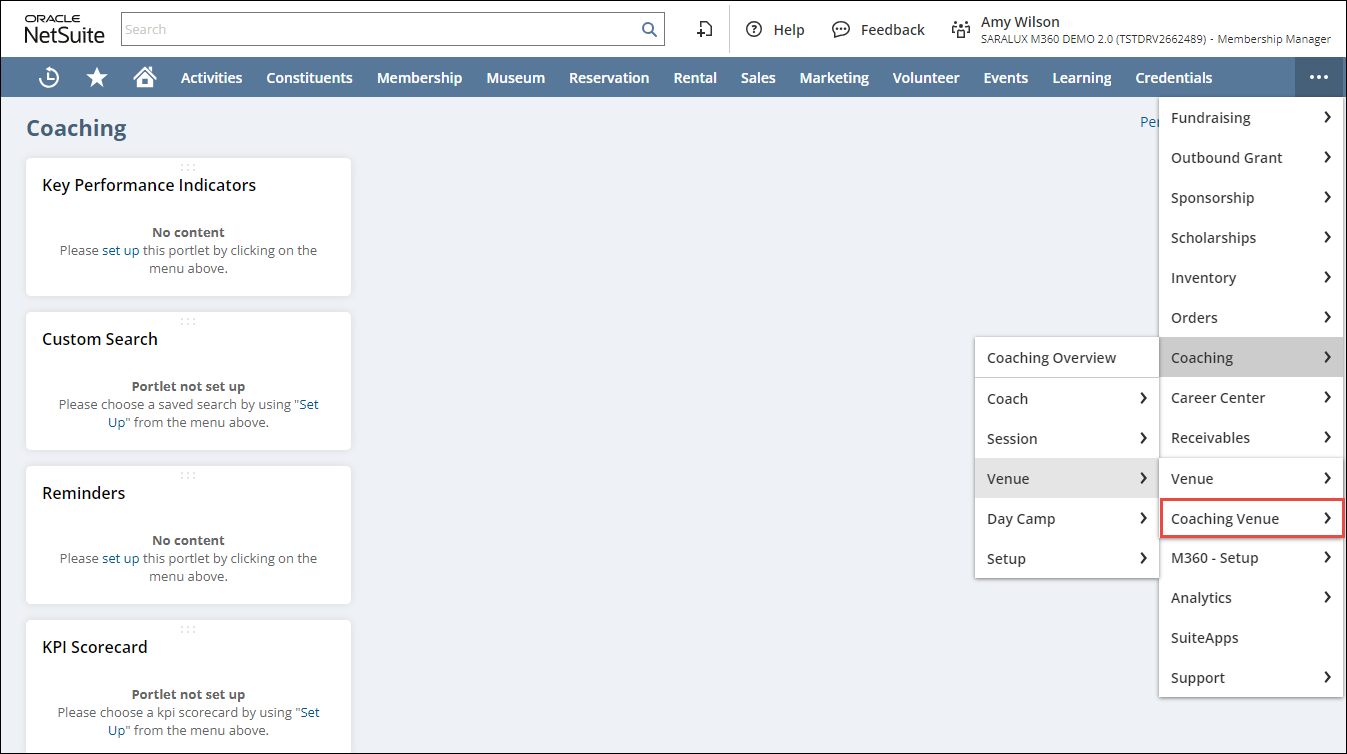Grab the Key Performance Indicators drag handle
The height and width of the screenshot is (754, 1347).
click(188, 167)
